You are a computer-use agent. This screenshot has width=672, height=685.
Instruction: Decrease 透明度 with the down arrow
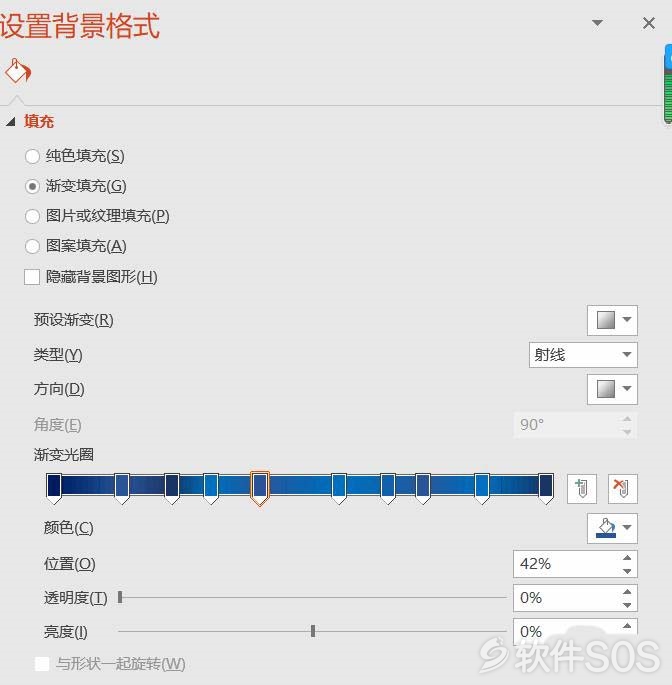click(627, 605)
